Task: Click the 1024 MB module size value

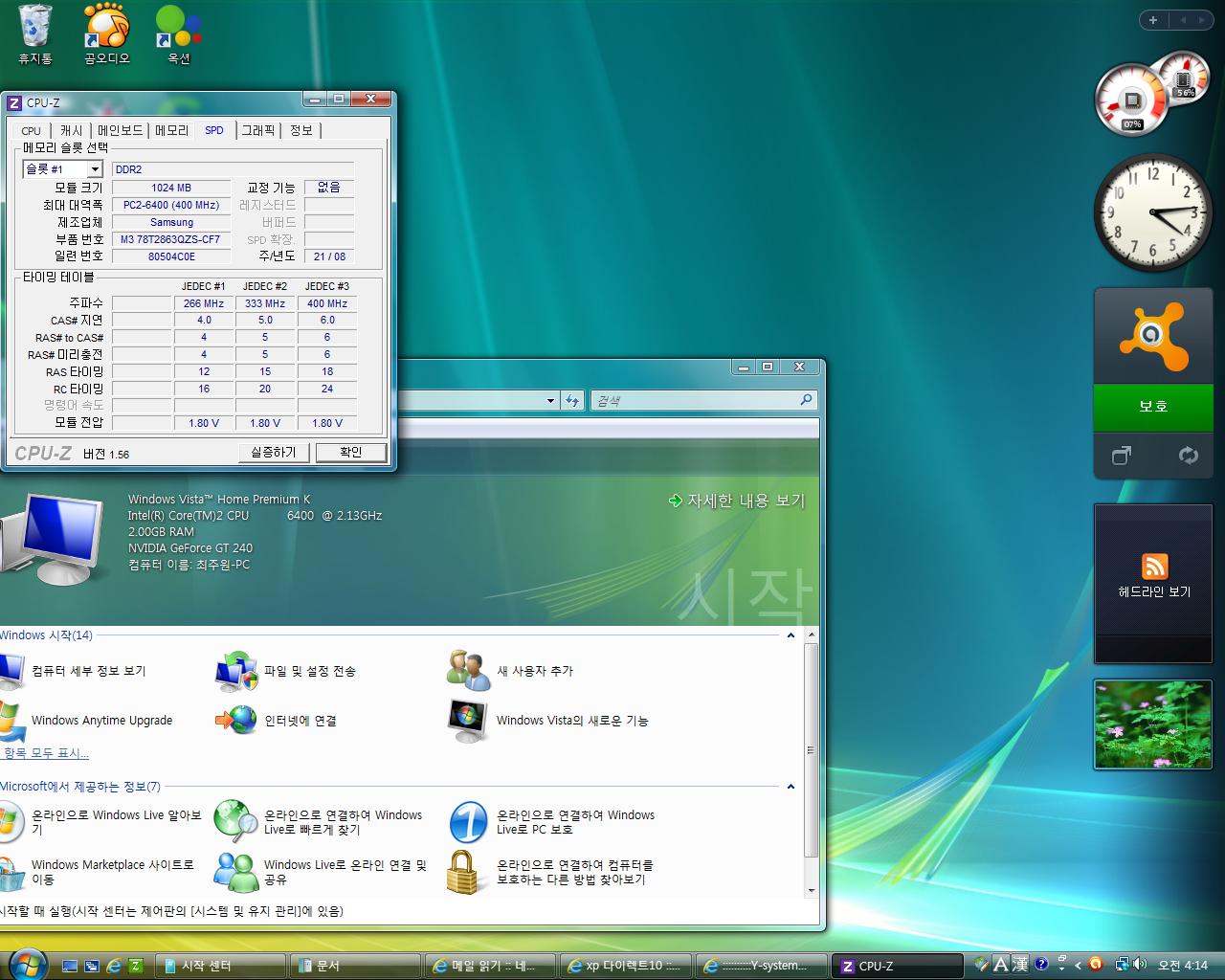Action: (171, 188)
